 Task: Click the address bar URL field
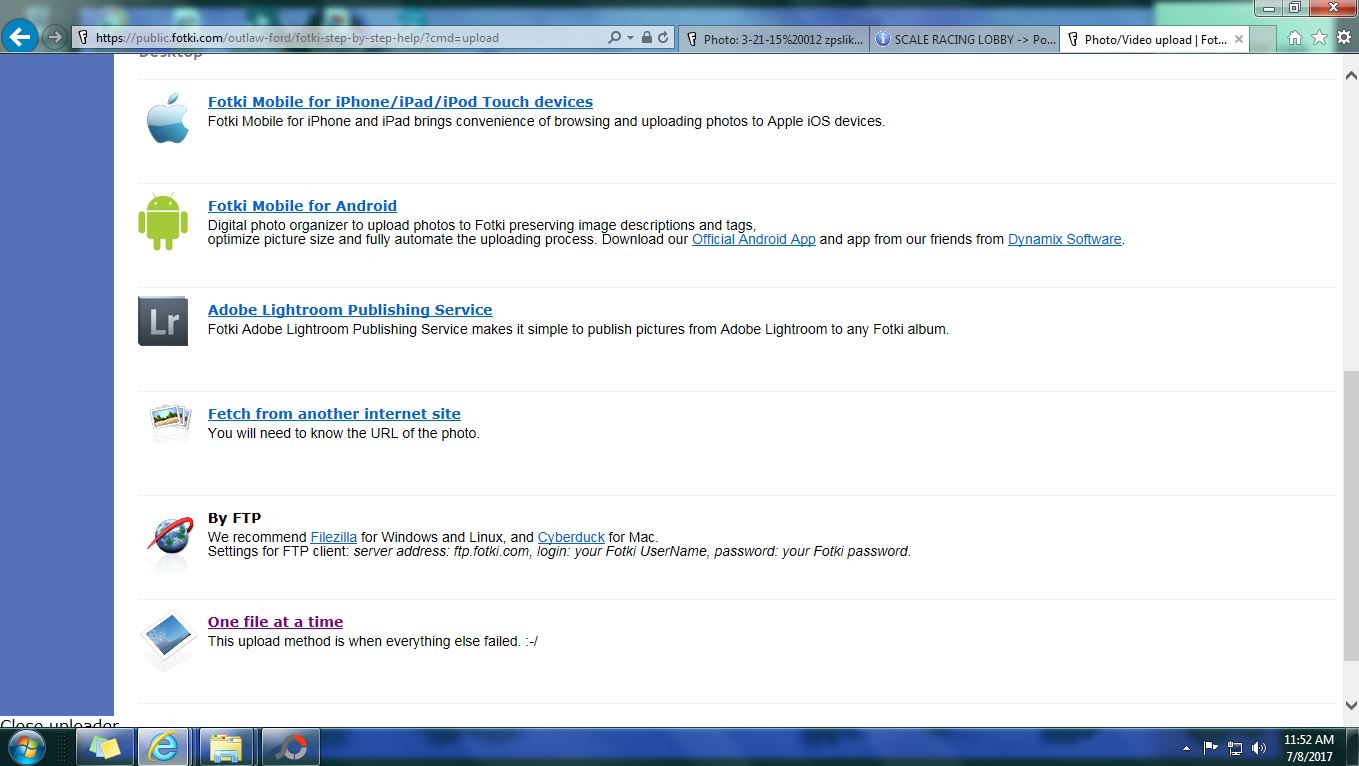(x=340, y=38)
